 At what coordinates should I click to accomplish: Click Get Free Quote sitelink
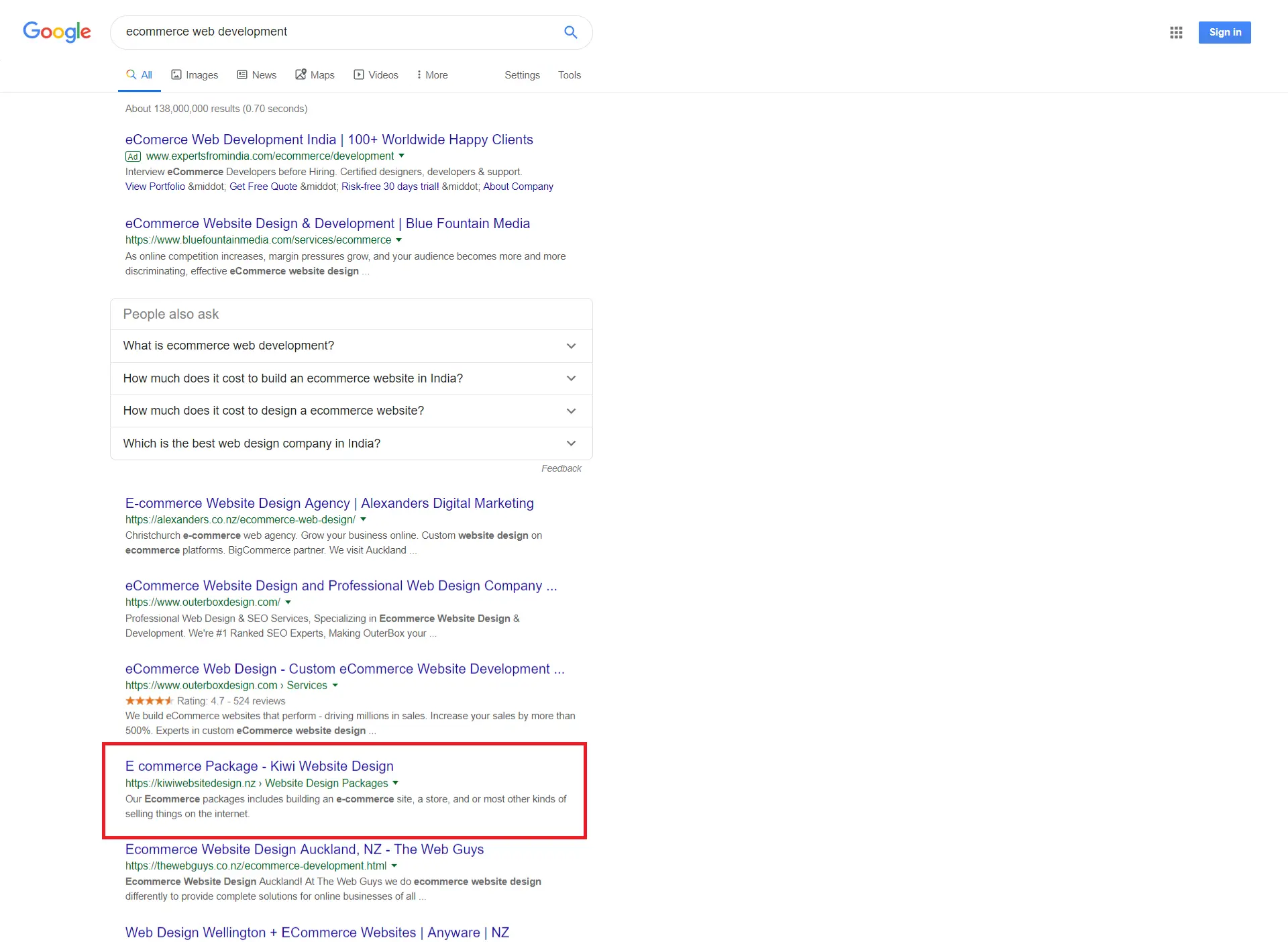(263, 187)
